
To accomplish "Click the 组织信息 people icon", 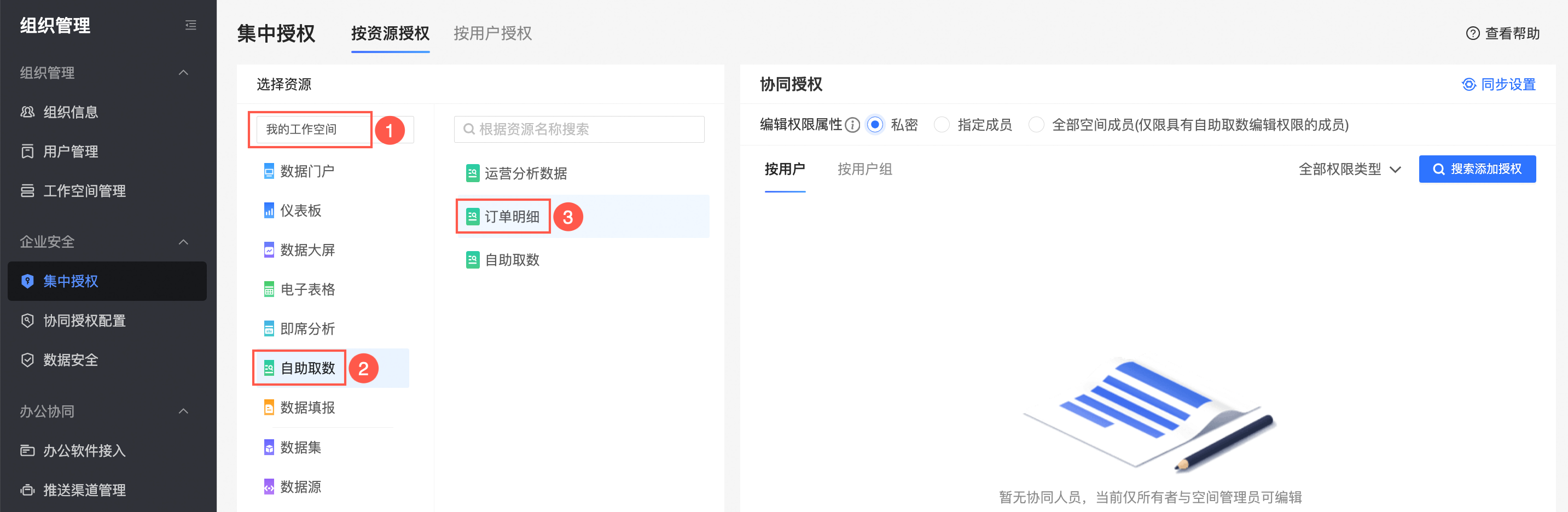I will (x=27, y=112).
